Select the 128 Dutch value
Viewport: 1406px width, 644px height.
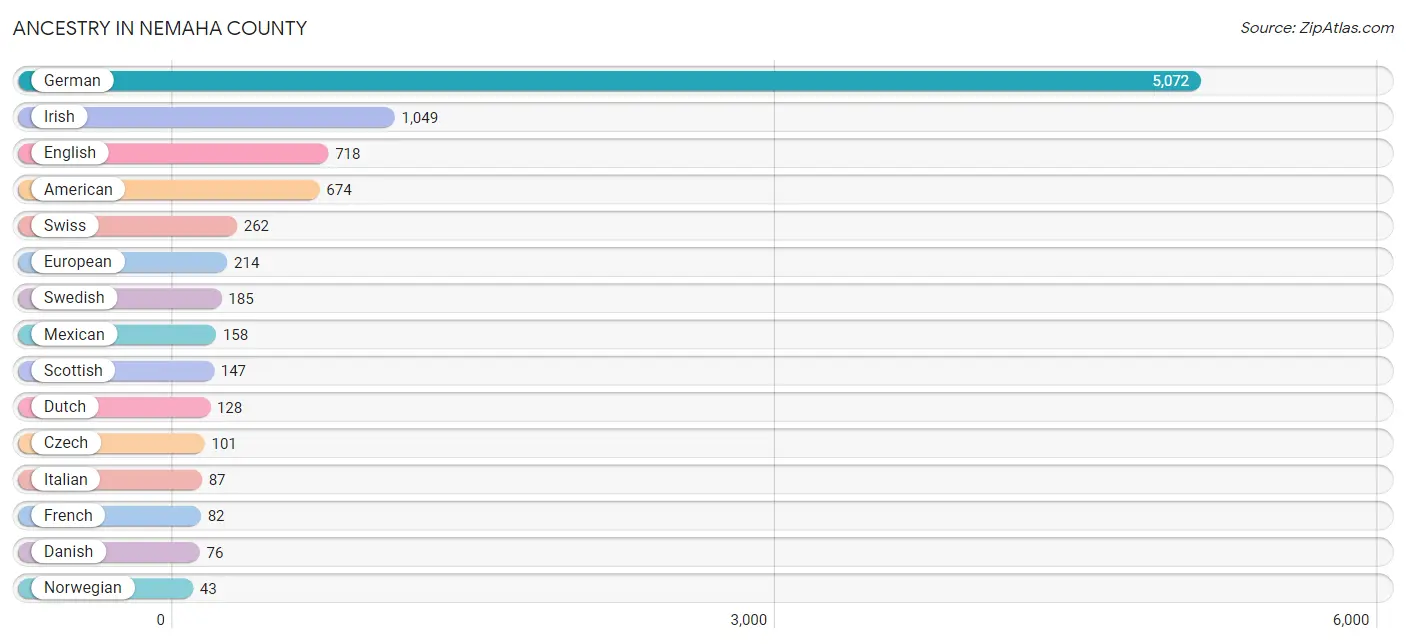click(x=230, y=407)
